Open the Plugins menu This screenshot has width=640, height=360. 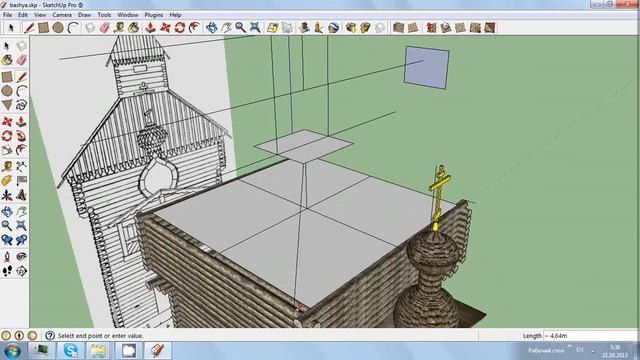tap(154, 15)
